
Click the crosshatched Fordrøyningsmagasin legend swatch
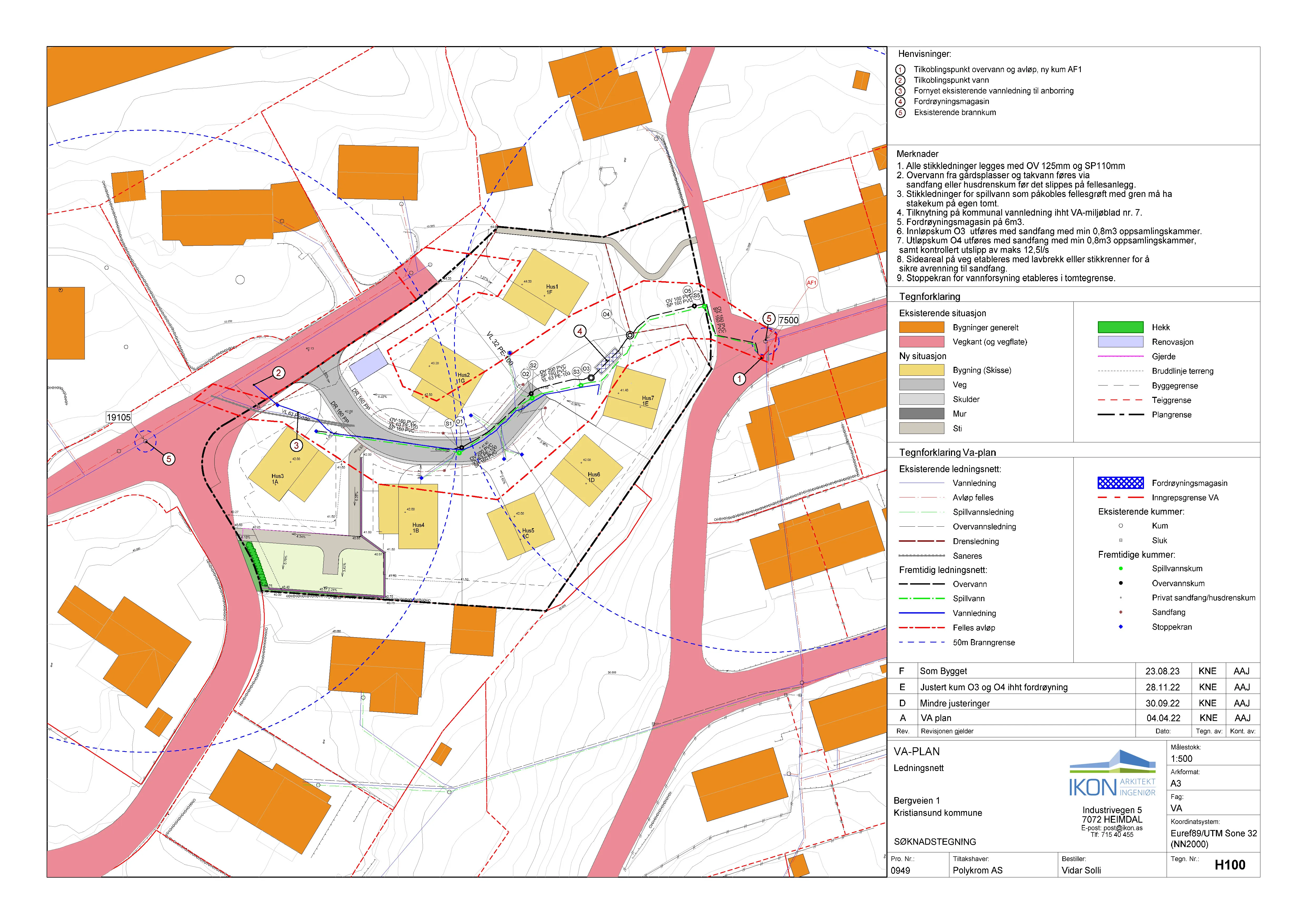[x=1120, y=483]
